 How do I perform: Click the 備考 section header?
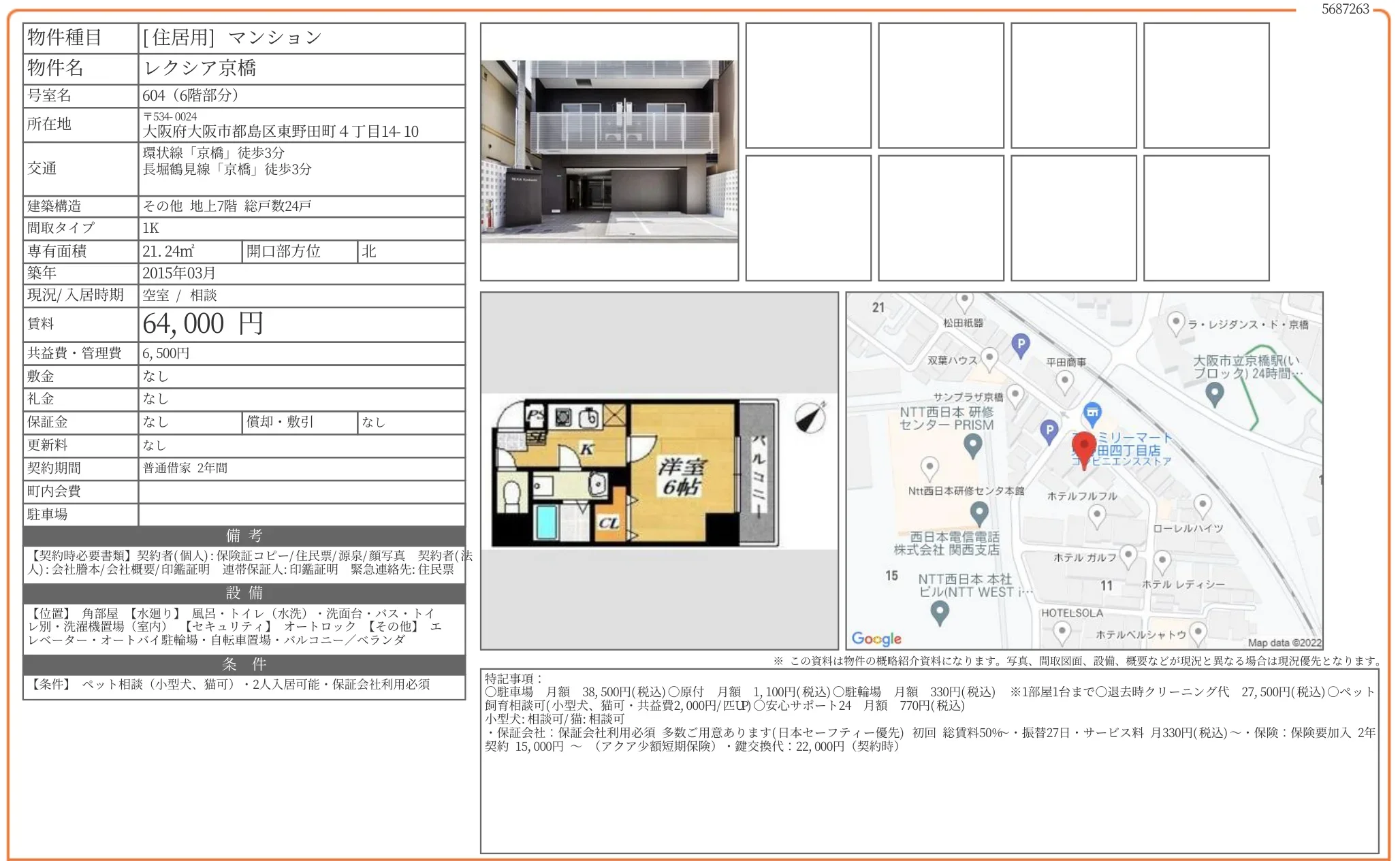(x=244, y=535)
